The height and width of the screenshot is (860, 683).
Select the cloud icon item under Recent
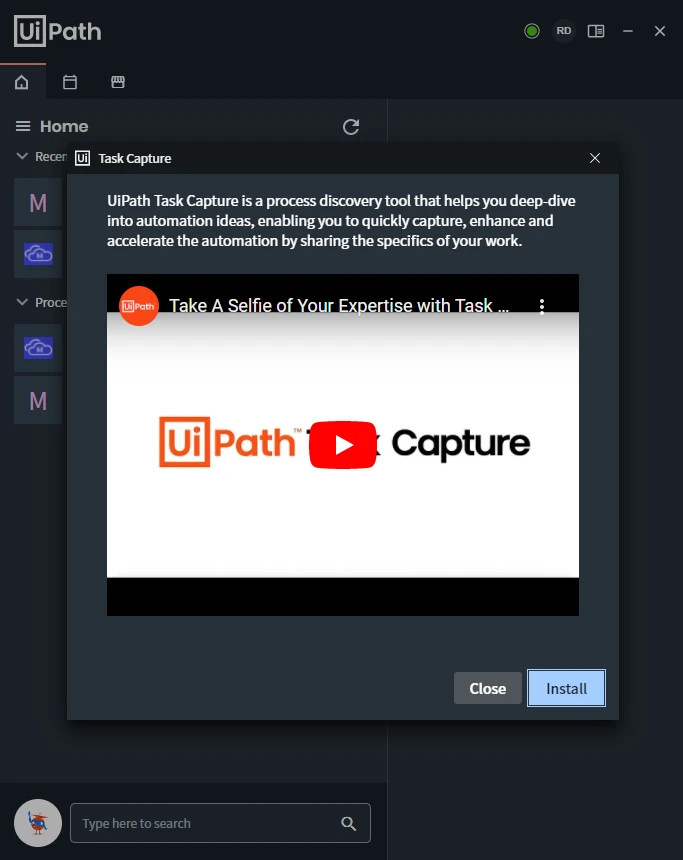38,254
